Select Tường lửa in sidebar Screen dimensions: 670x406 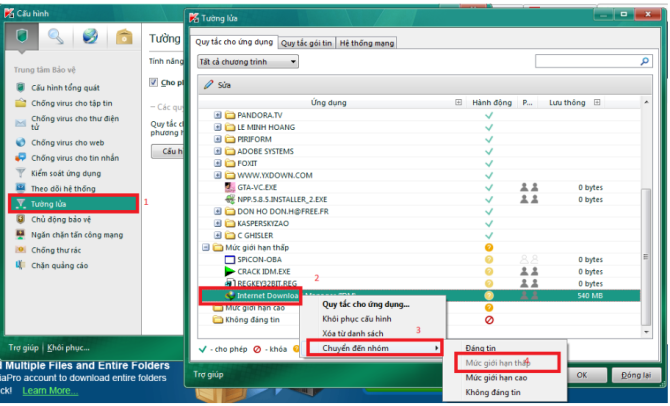pos(73,204)
